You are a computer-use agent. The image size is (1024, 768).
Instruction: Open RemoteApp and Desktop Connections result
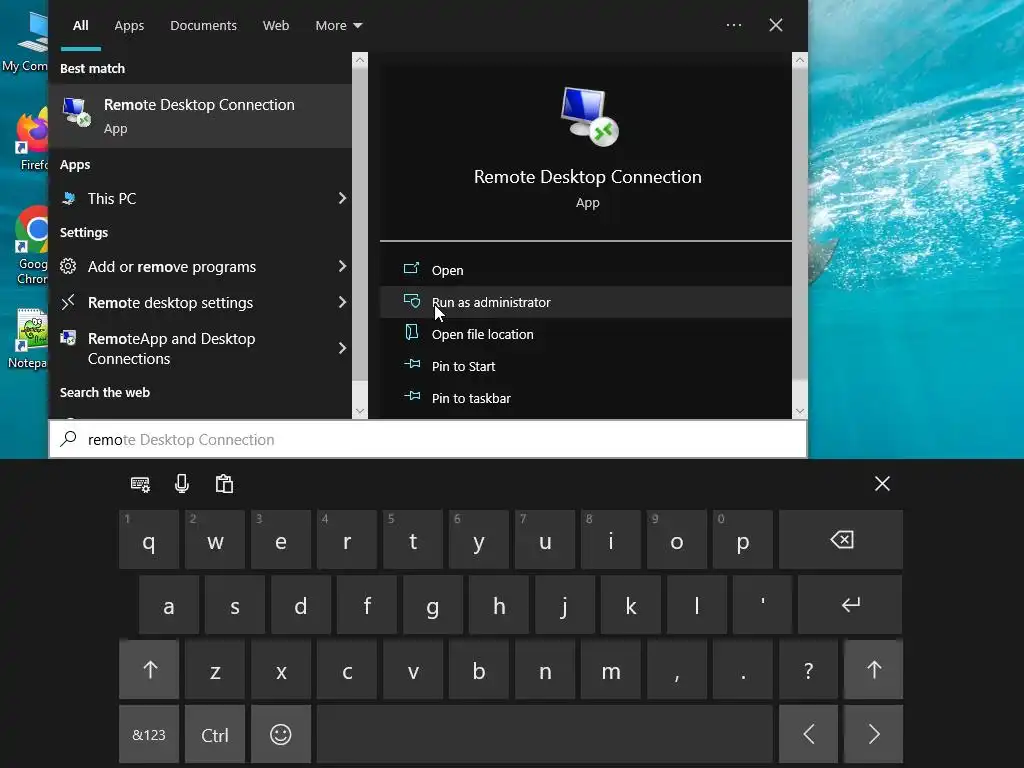click(x=200, y=348)
